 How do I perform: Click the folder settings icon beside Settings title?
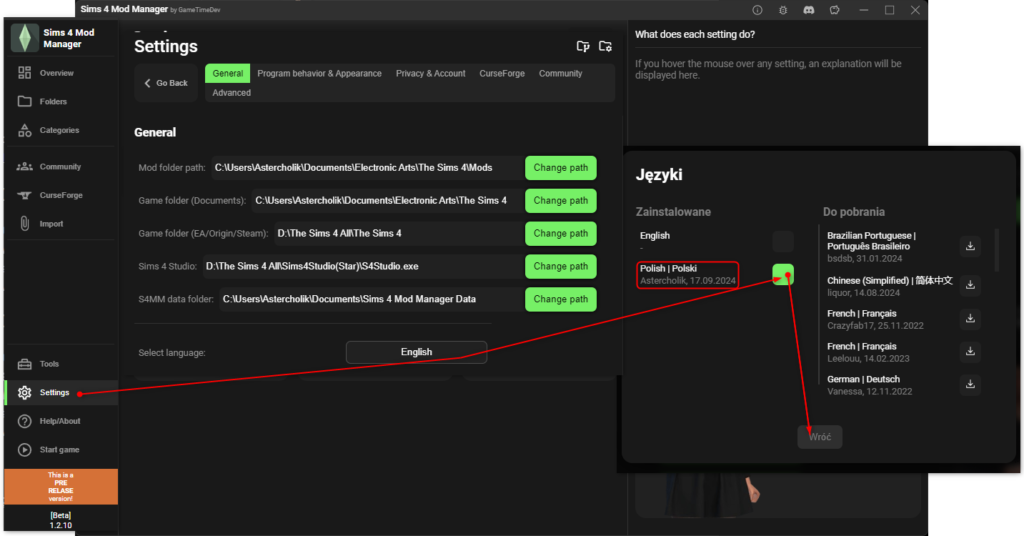605,46
